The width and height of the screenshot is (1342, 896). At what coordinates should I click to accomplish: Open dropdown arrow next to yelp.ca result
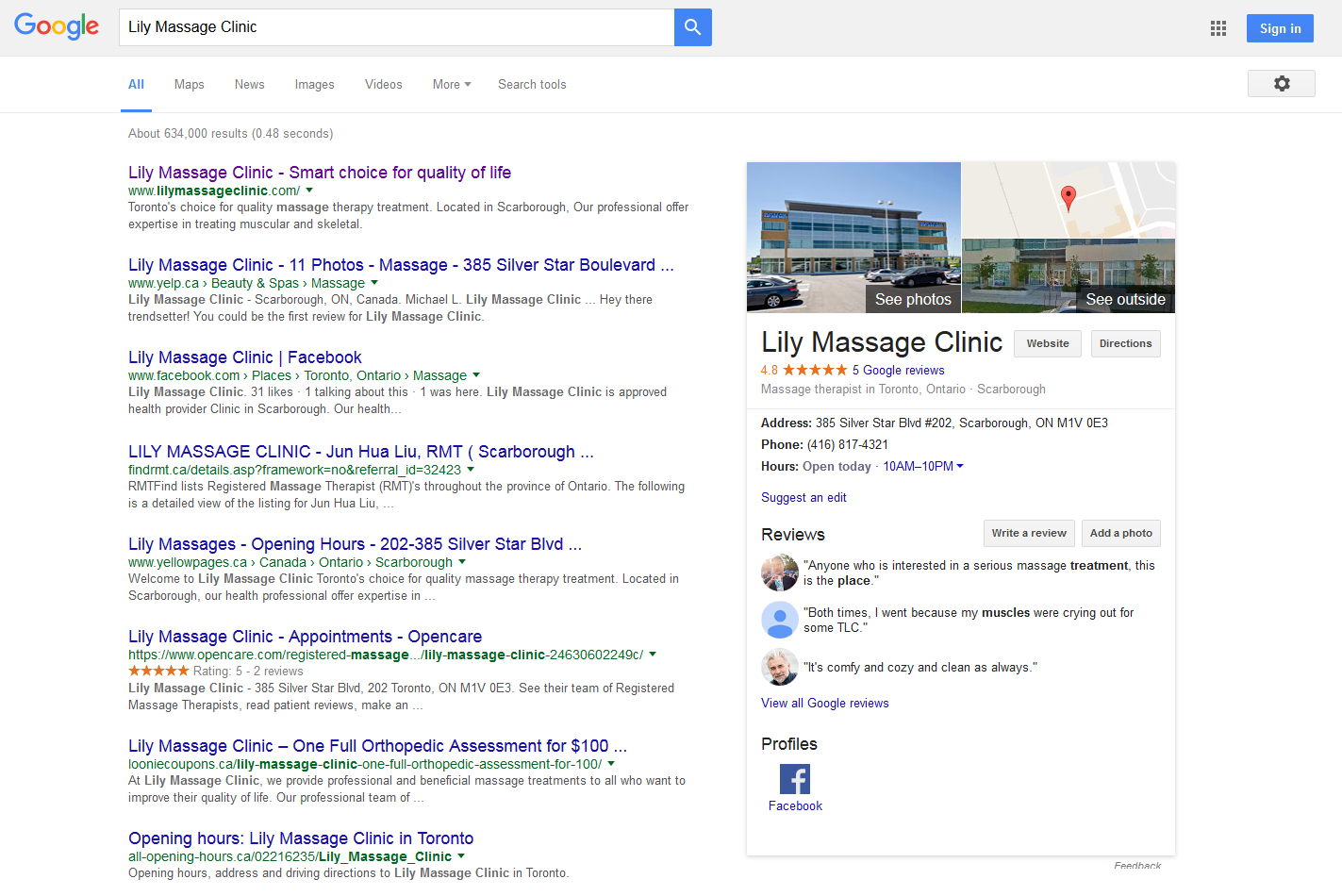374,283
